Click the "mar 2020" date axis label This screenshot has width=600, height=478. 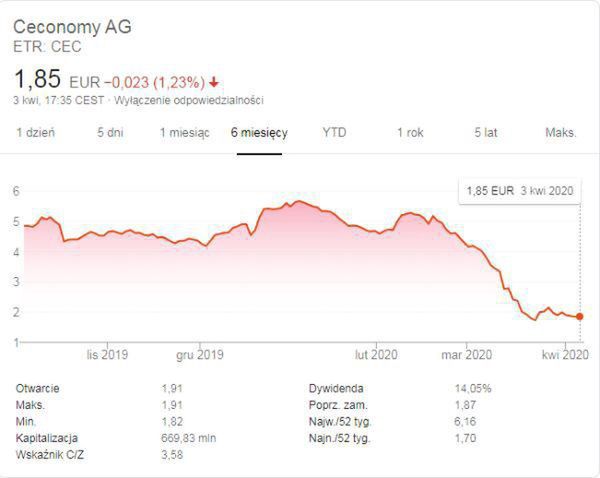(x=466, y=354)
